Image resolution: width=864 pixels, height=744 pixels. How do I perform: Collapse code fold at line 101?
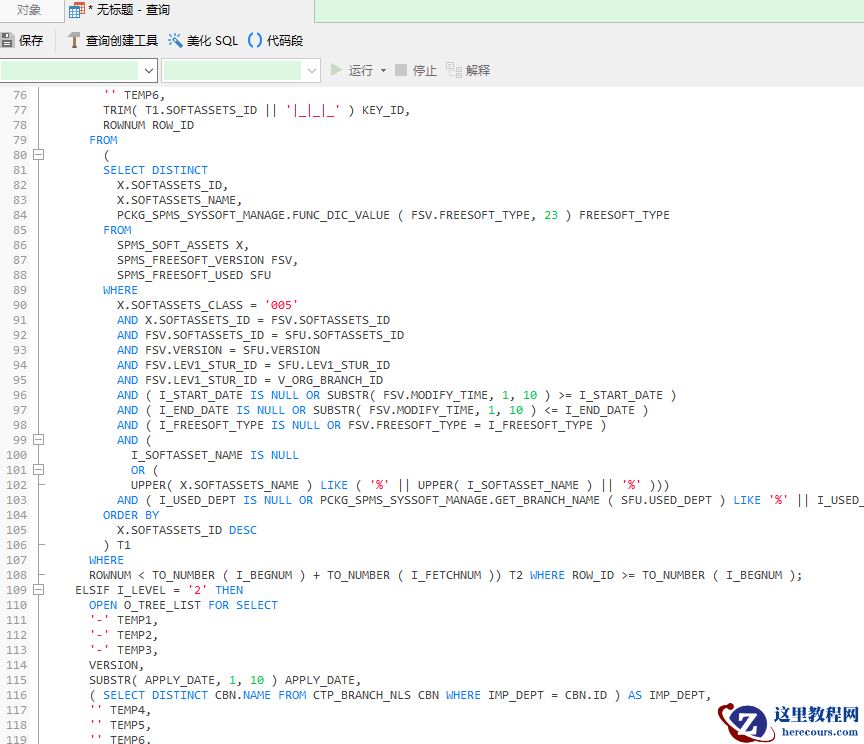[39, 470]
